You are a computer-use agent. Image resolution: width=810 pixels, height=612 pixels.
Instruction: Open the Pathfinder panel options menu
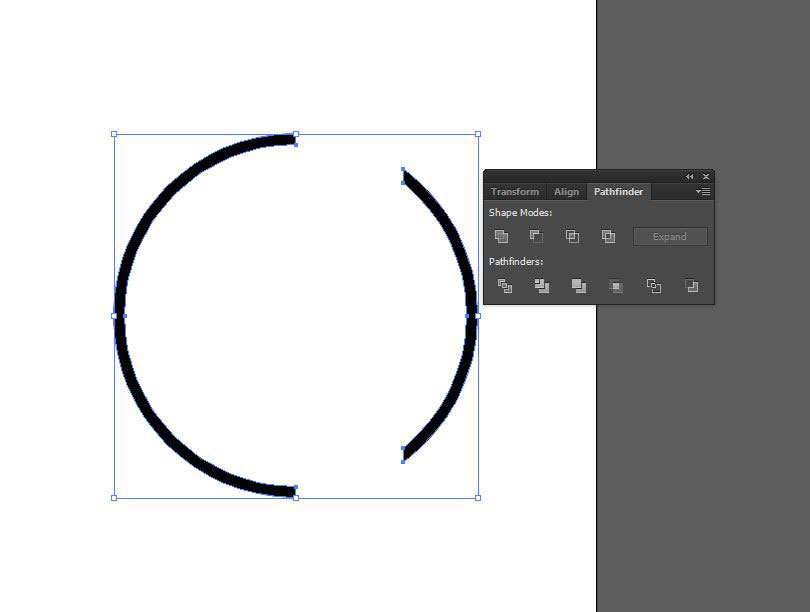[x=703, y=192]
